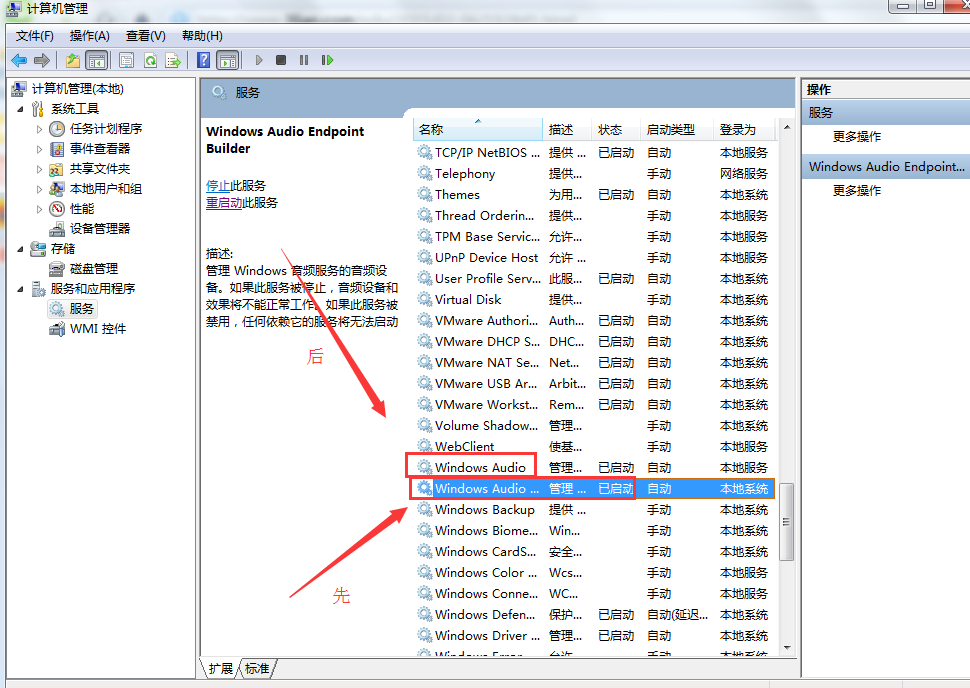Sort services by the 名称 column header

click(478, 129)
